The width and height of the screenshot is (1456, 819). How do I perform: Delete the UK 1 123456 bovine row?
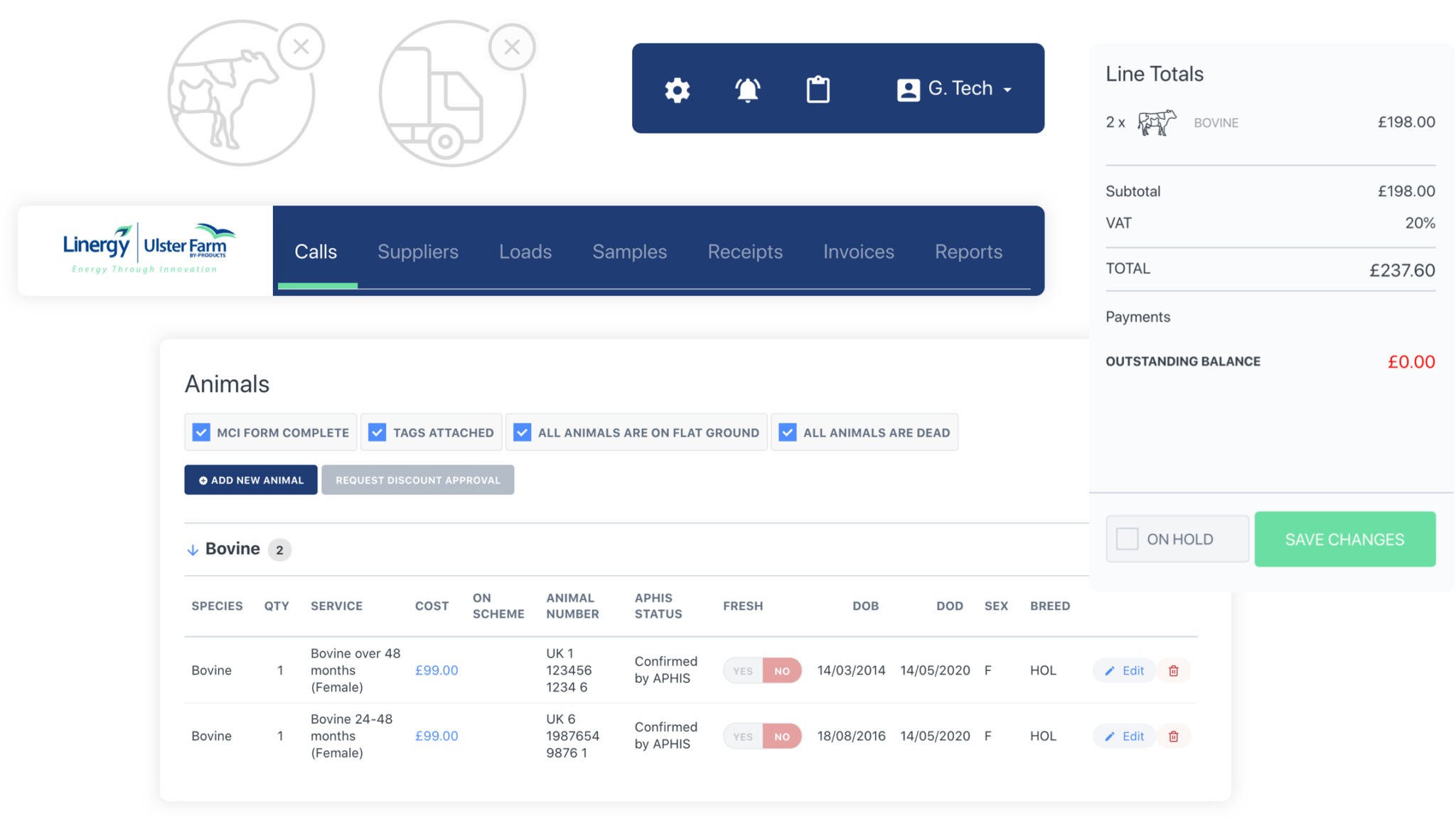tap(1174, 670)
